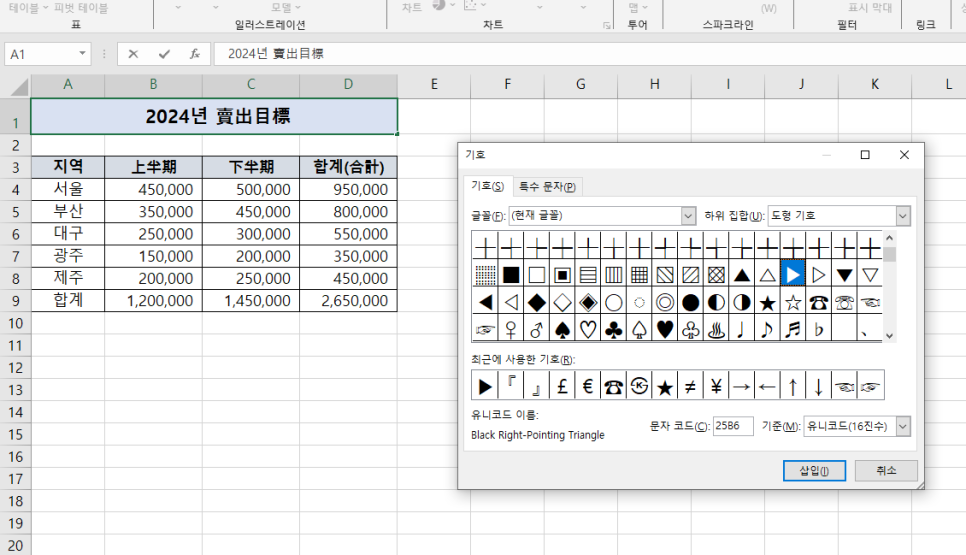Image resolution: width=966 pixels, height=555 pixels.
Task: Select the white star outline symbol
Action: point(793,302)
